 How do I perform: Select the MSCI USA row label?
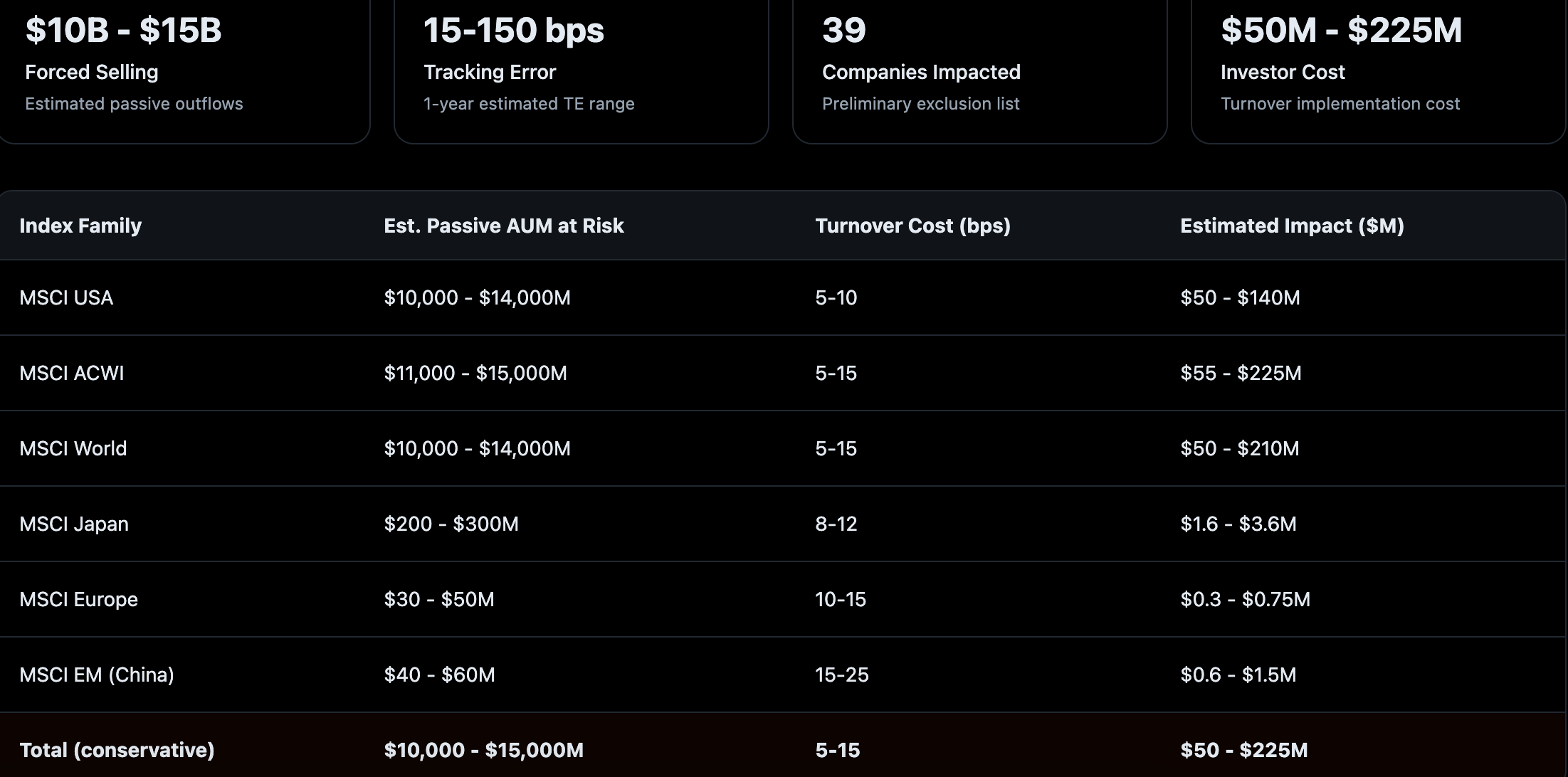coord(66,297)
